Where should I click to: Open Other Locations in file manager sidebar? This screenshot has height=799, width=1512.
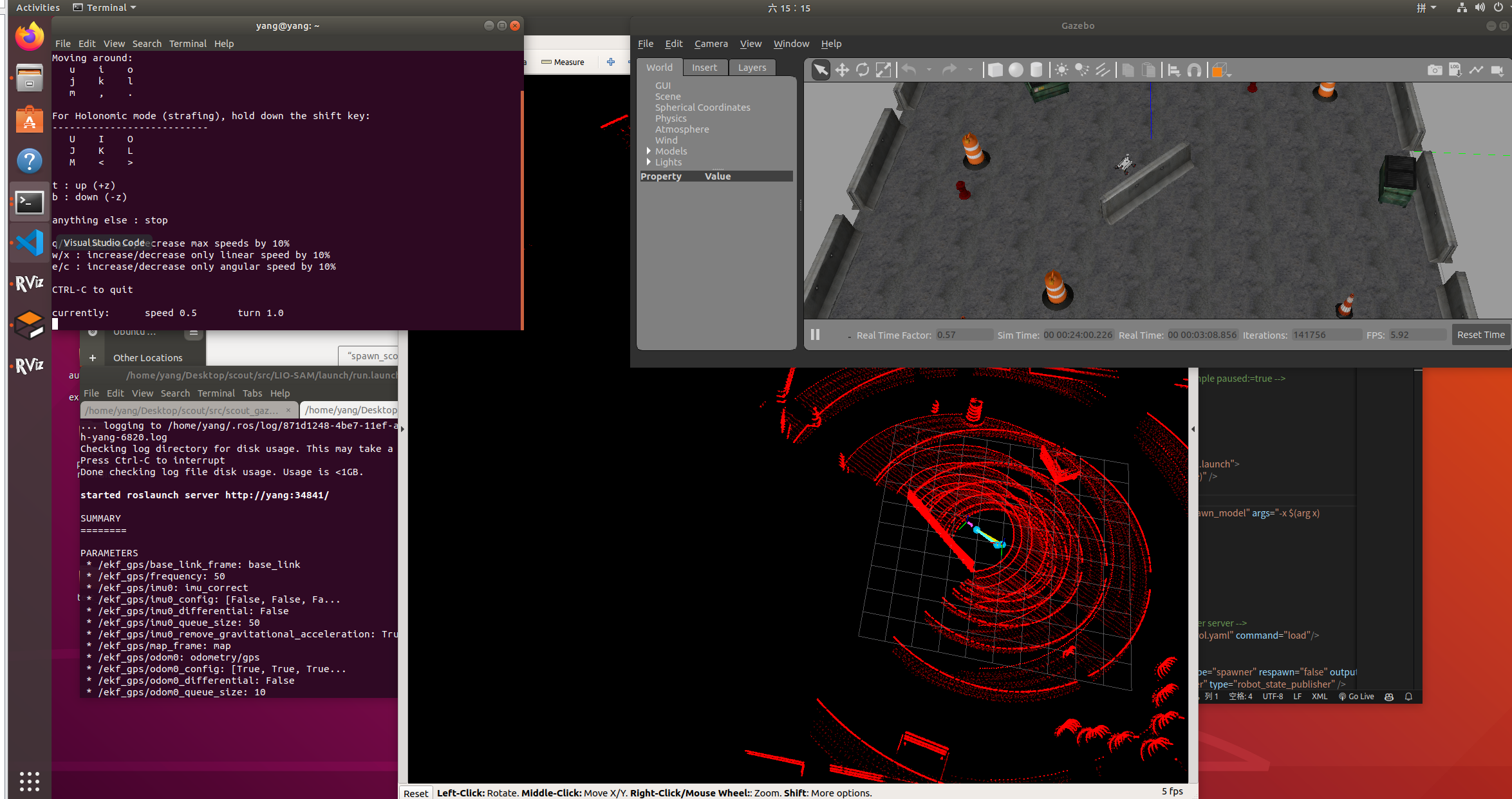point(147,358)
